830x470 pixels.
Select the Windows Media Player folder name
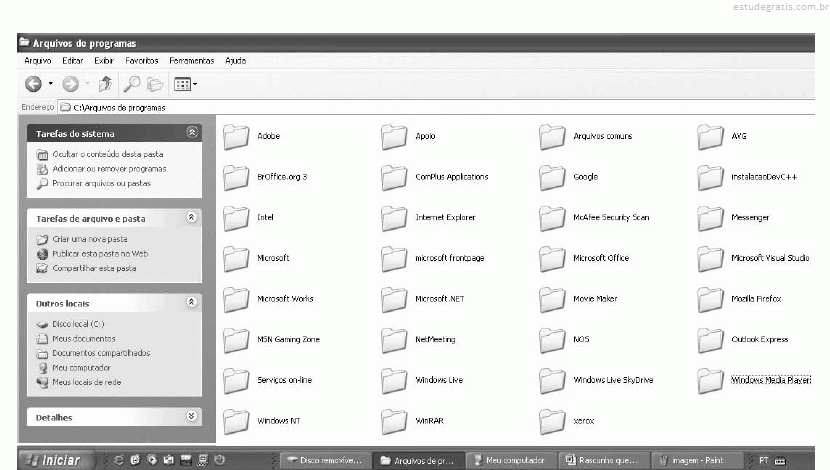771,380
